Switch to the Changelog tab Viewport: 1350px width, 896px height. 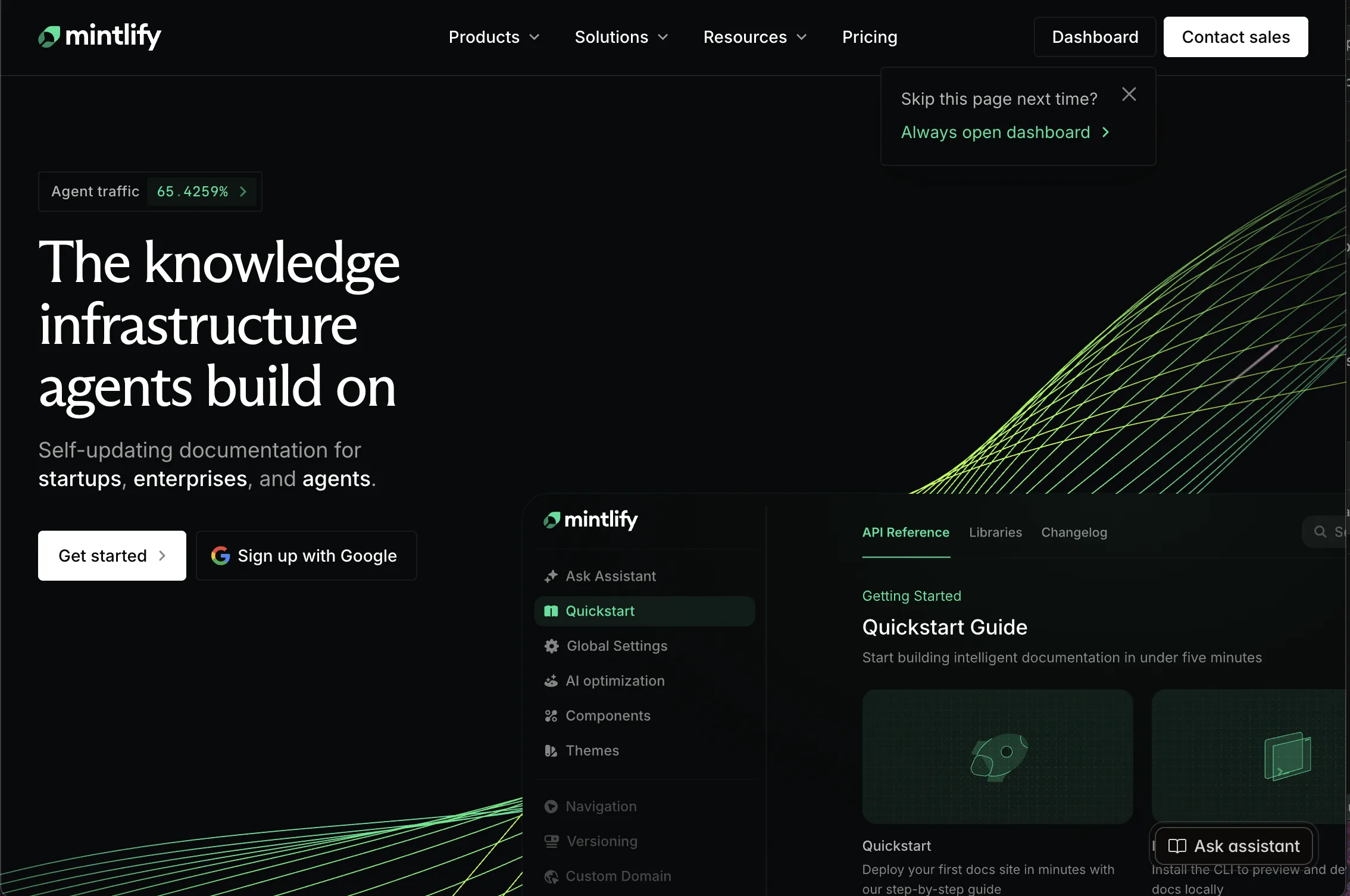1074,532
